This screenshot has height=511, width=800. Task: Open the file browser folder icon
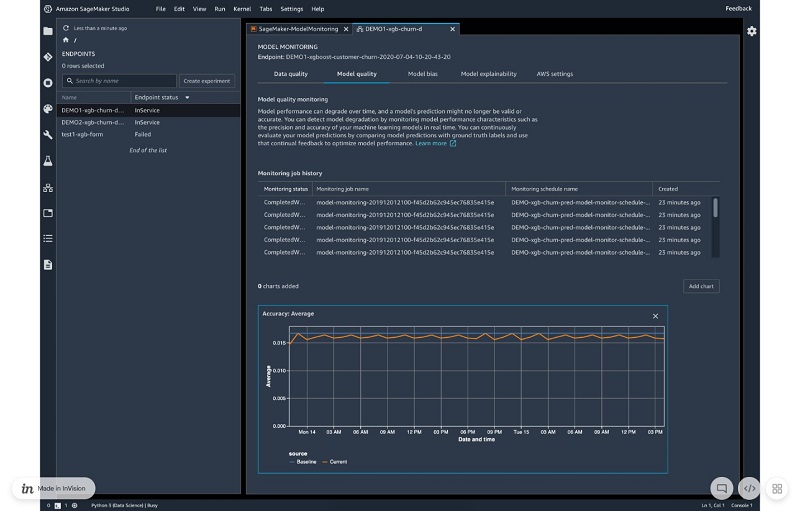tap(48, 31)
